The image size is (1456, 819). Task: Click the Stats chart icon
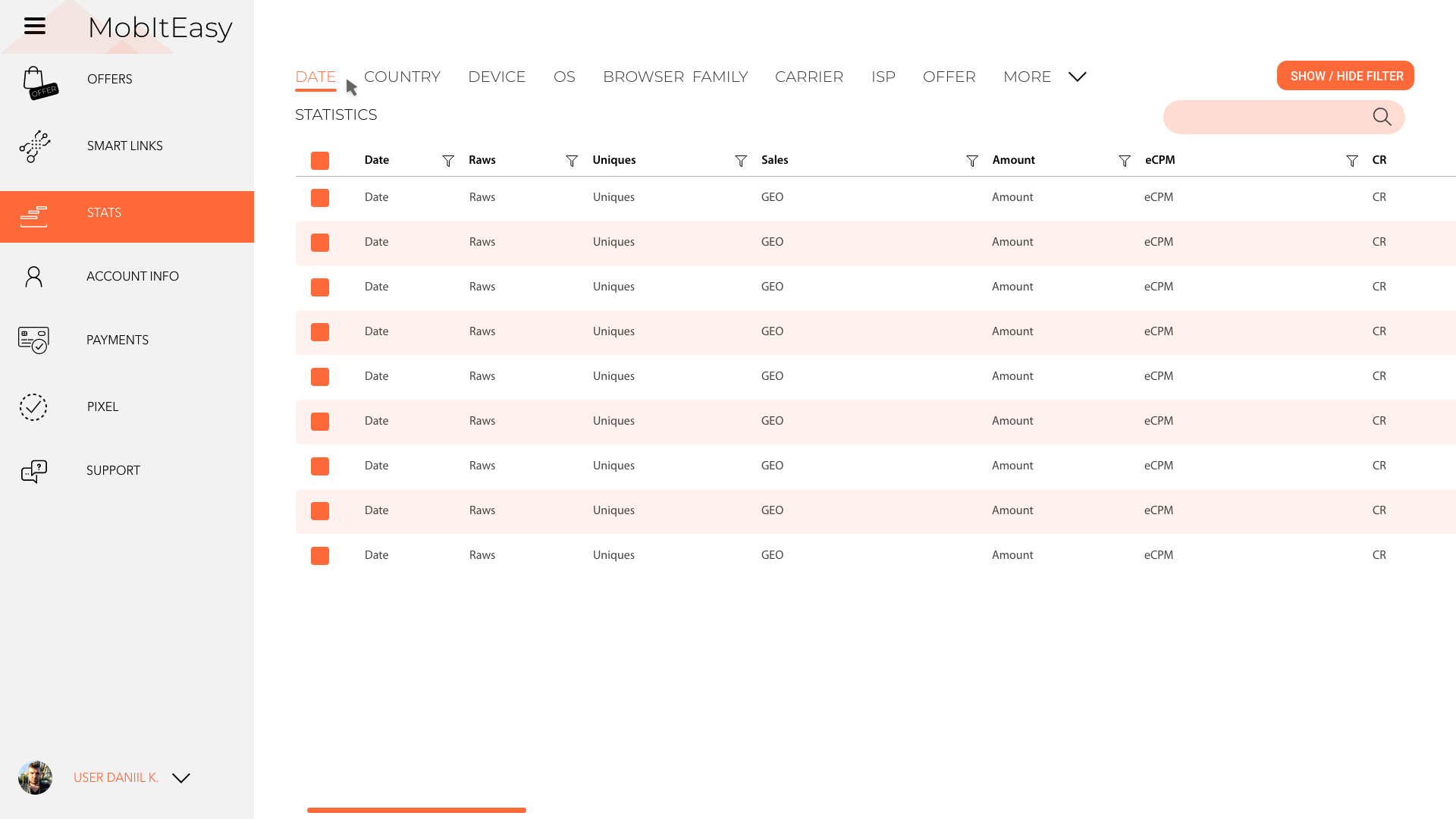(x=33, y=216)
